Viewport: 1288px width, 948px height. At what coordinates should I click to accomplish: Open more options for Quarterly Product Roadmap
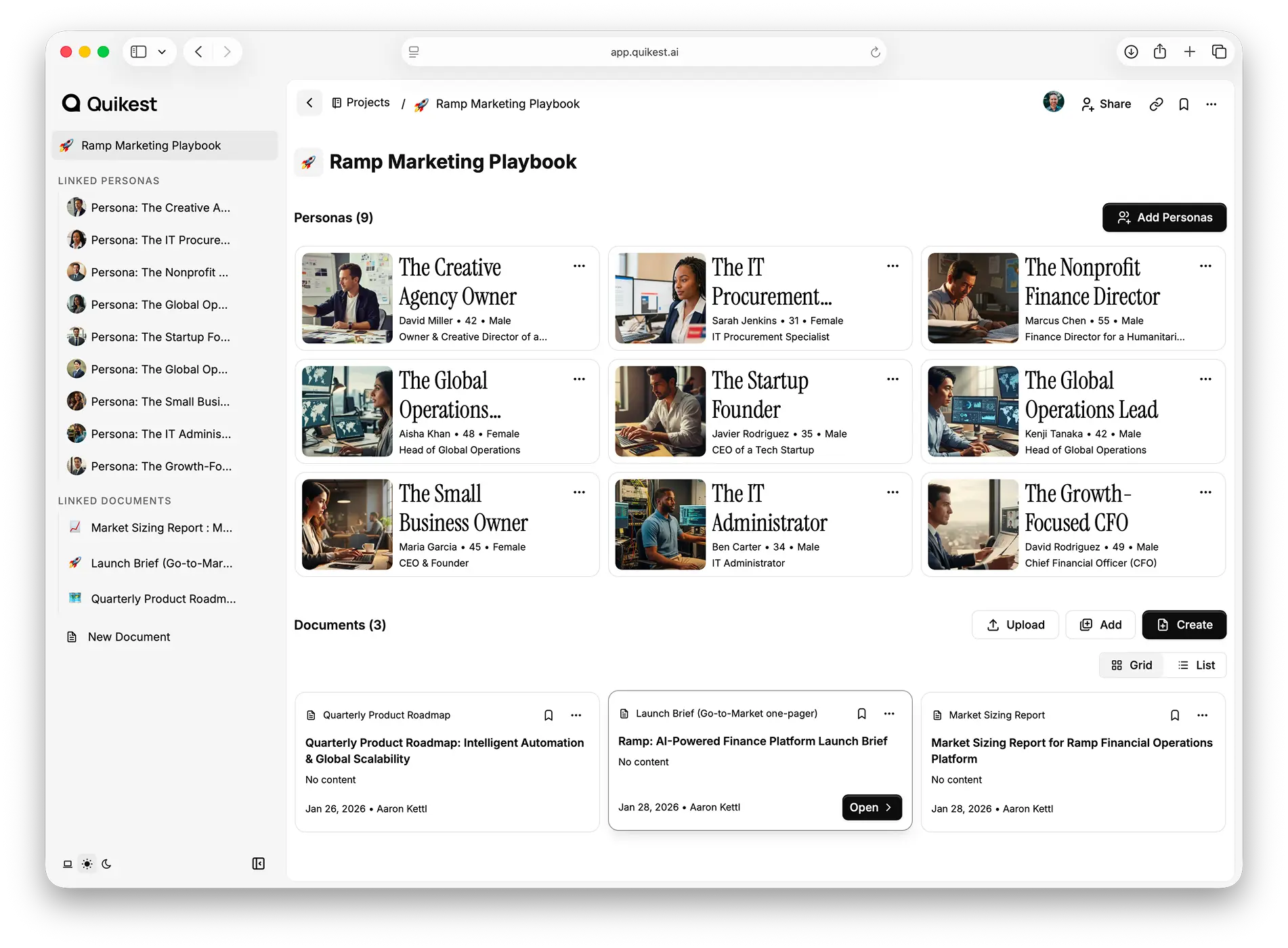click(576, 715)
